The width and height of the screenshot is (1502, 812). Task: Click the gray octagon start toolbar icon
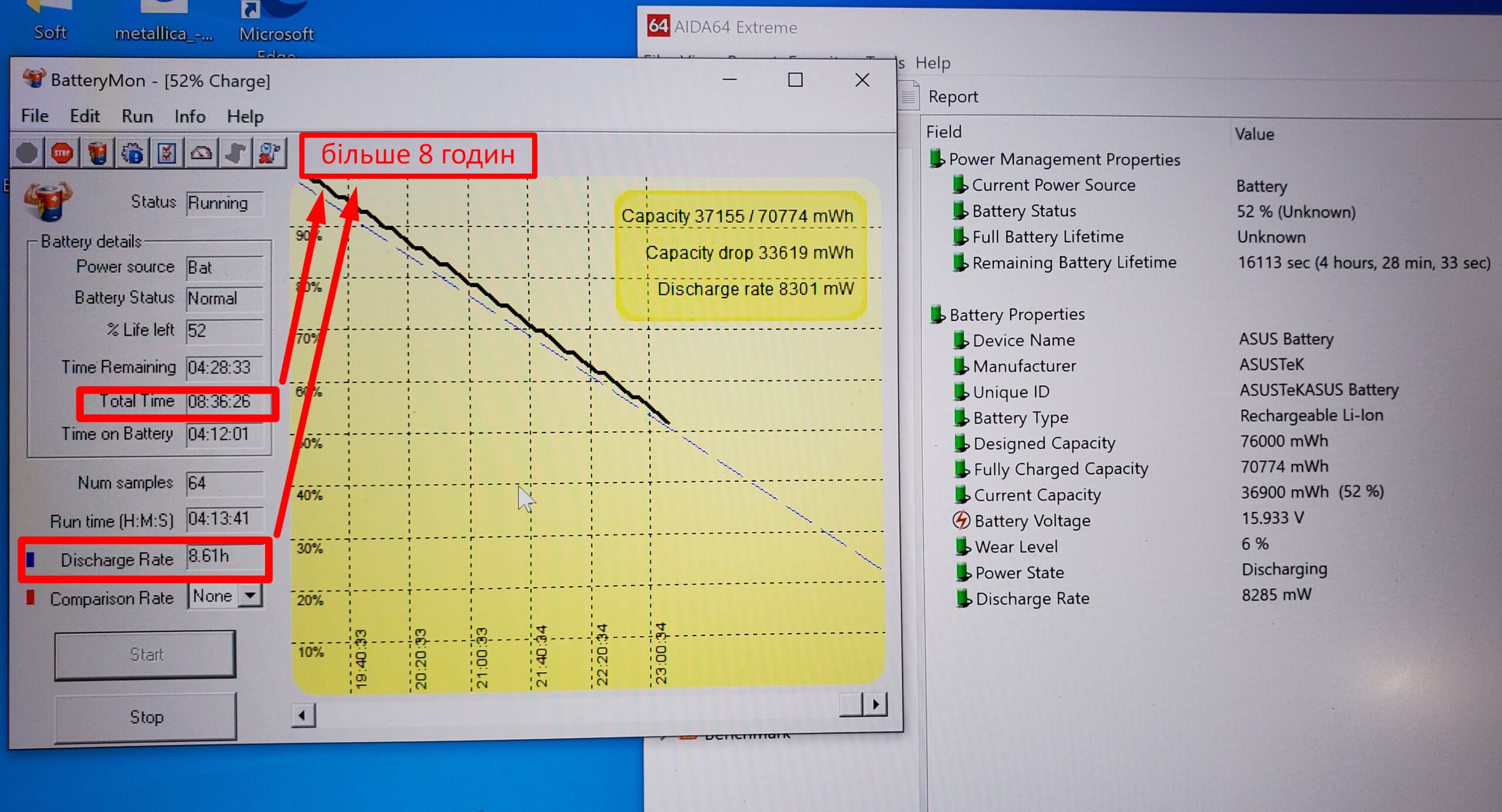[27, 153]
